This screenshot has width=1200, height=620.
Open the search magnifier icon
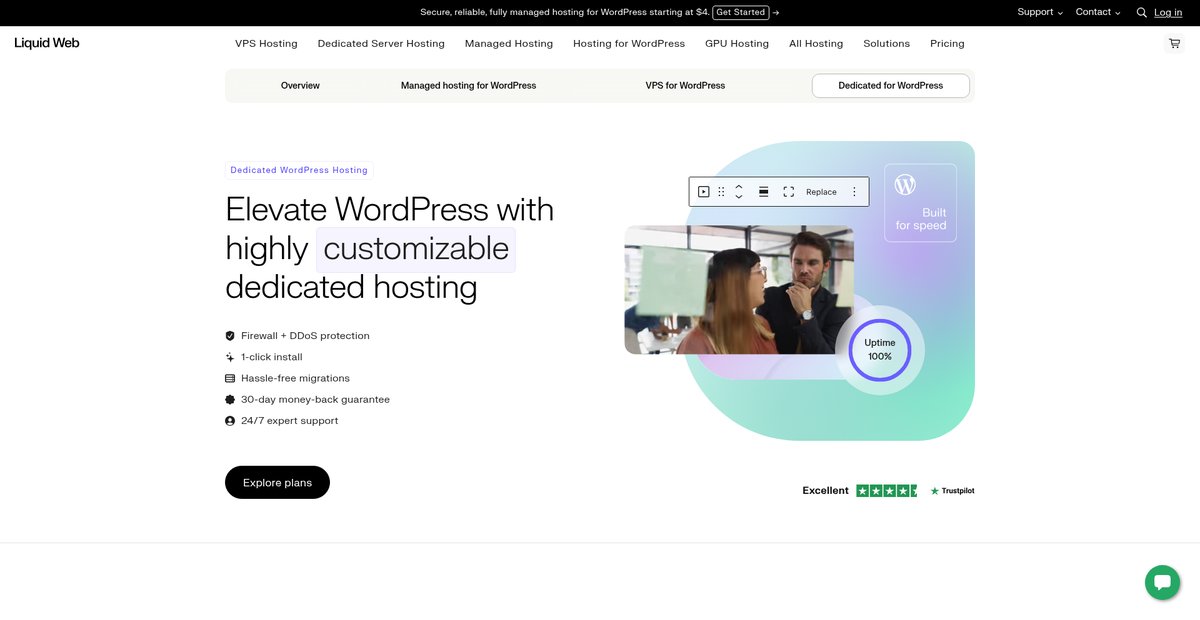[x=1142, y=13]
